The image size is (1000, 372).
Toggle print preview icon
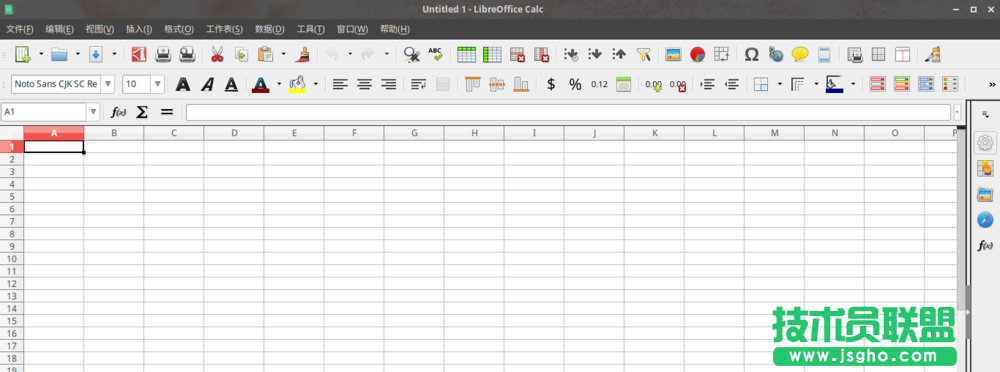[187, 54]
